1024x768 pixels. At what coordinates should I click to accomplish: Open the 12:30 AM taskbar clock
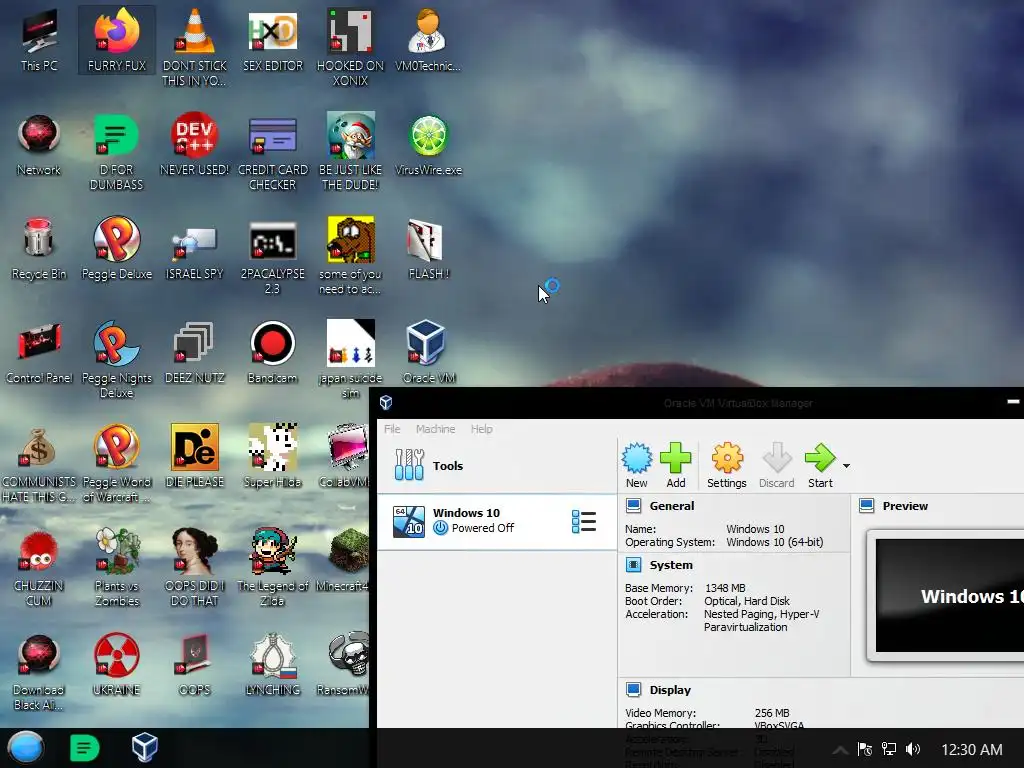(x=972, y=750)
